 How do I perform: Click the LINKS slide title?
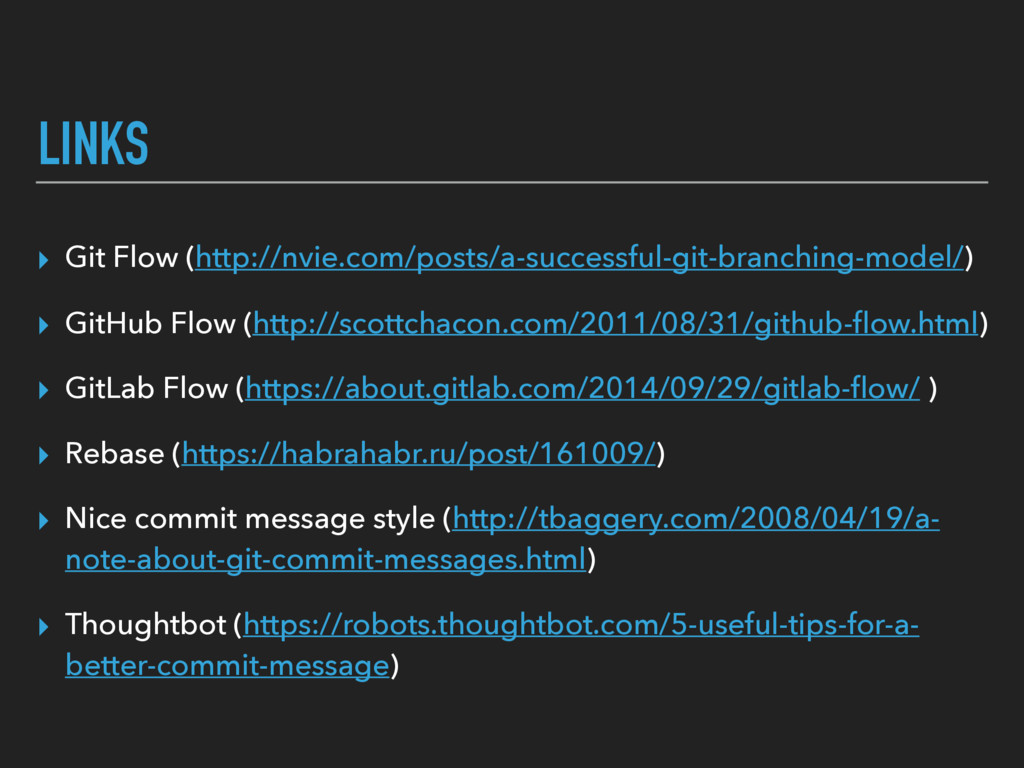coord(94,143)
